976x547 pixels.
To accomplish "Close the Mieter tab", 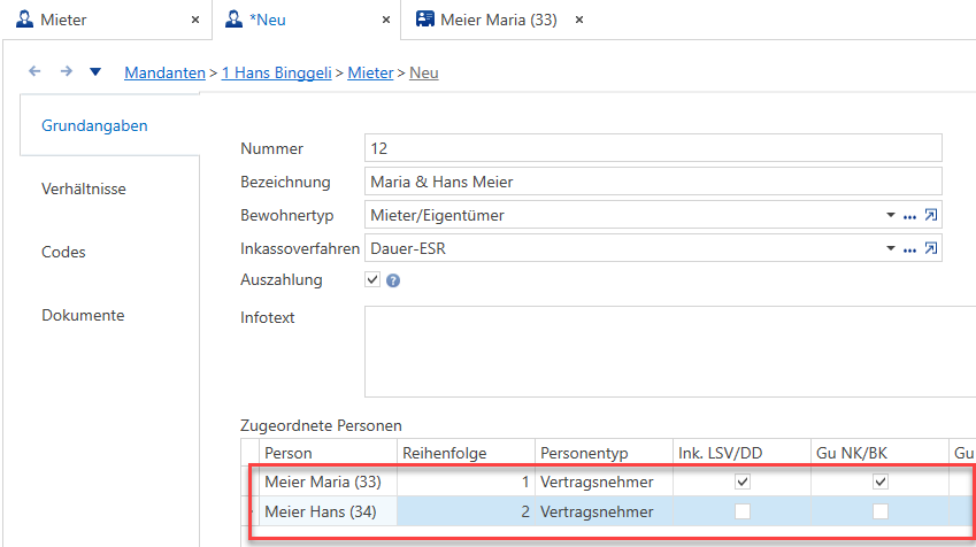I will coord(195,20).
